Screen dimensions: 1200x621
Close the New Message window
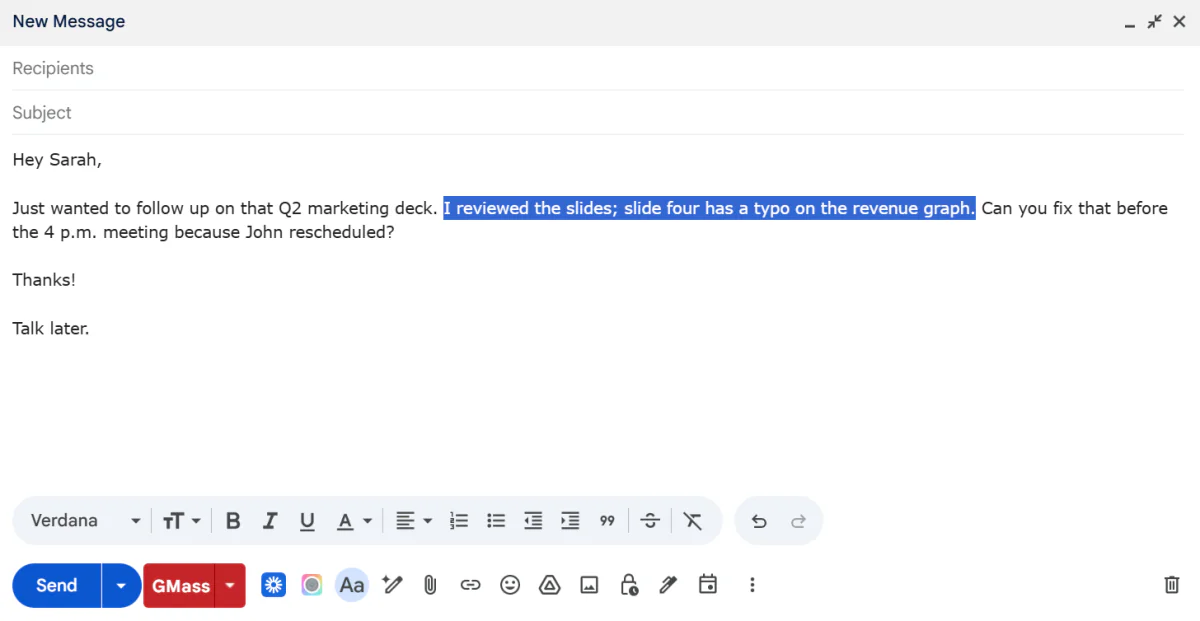1179,21
